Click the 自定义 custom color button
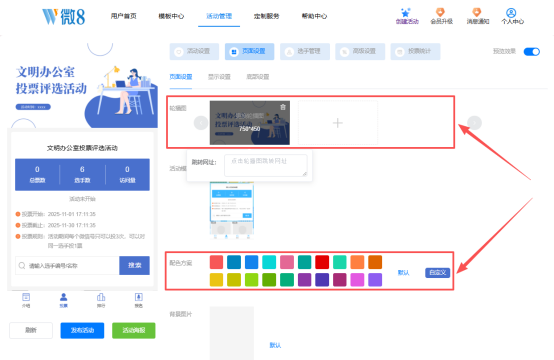 coord(437,273)
